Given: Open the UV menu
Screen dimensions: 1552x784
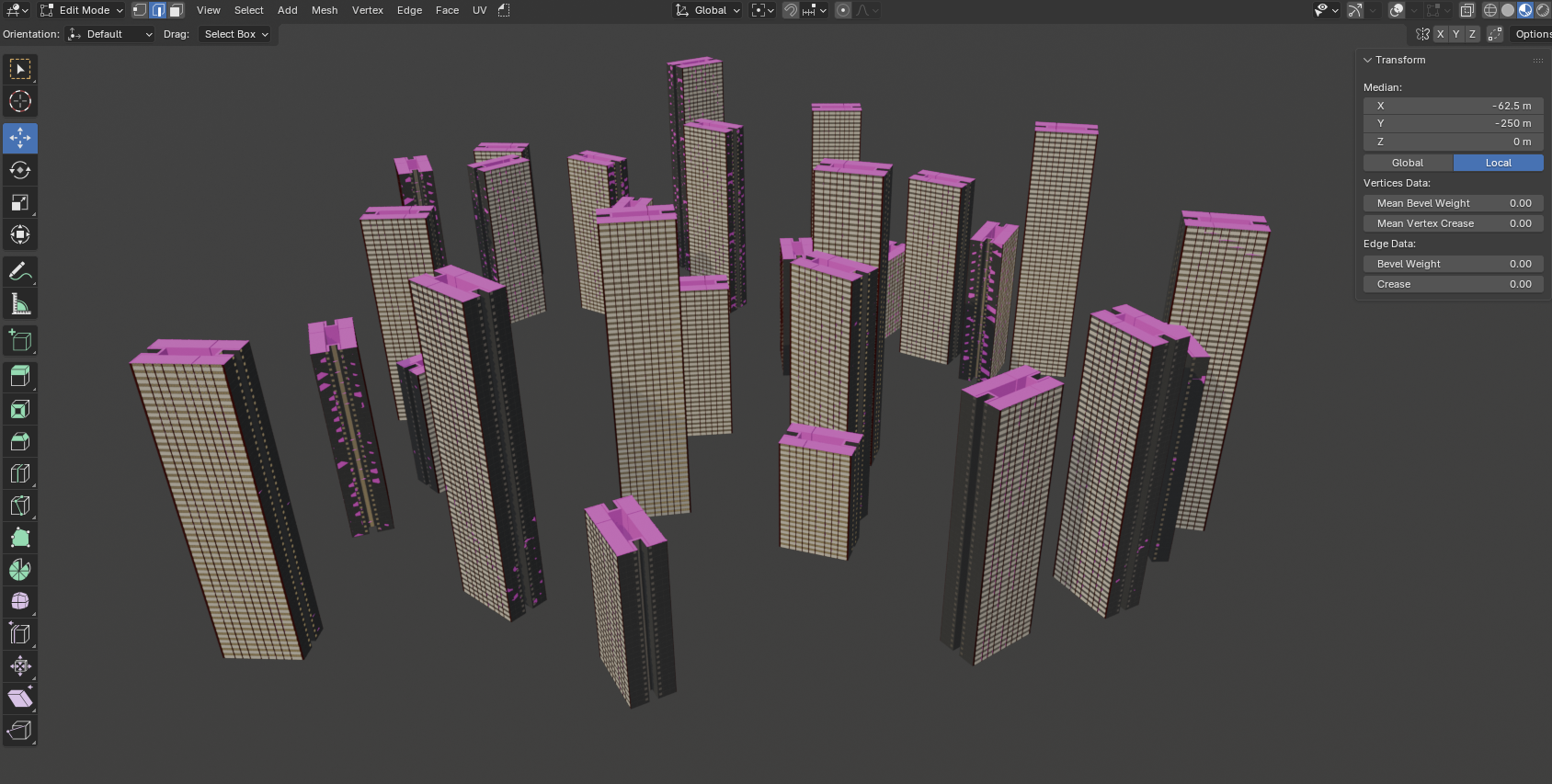Looking at the screenshot, I should coord(479,10).
